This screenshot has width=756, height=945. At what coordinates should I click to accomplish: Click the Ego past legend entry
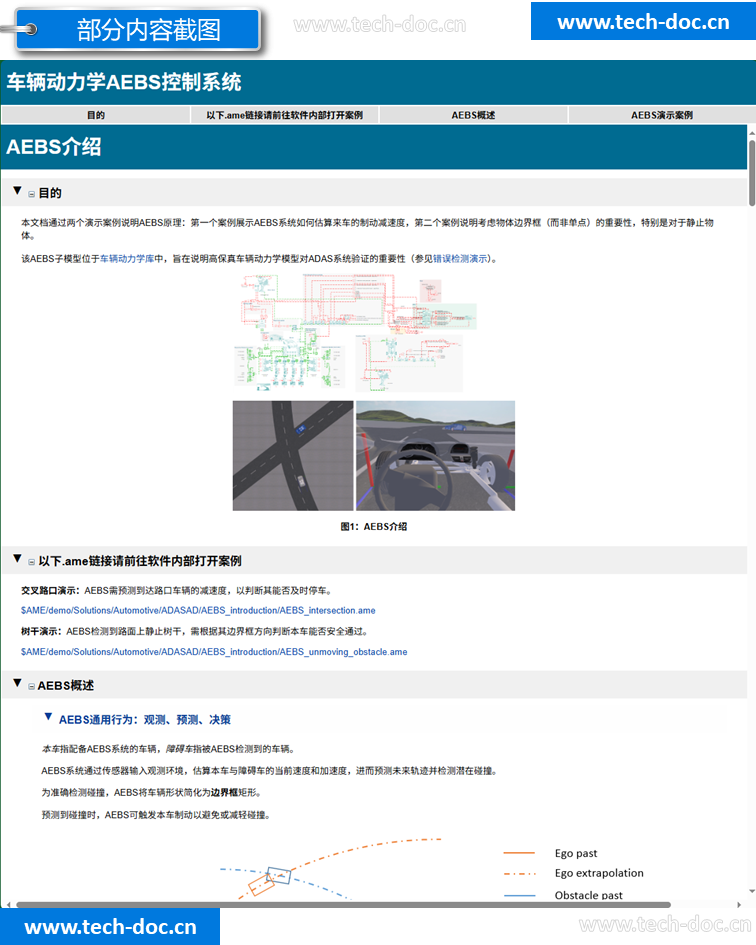pyautogui.click(x=550, y=853)
